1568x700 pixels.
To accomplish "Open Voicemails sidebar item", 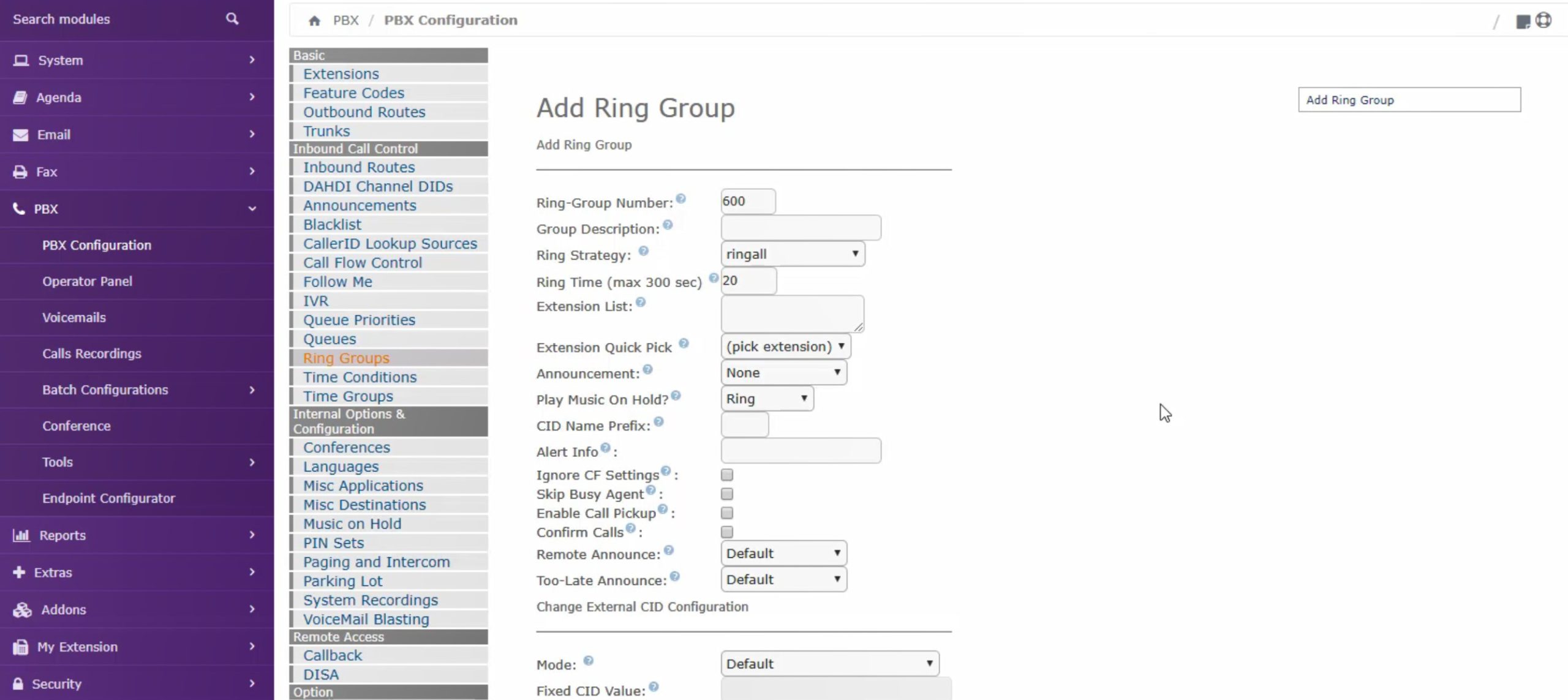I will click(74, 318).
